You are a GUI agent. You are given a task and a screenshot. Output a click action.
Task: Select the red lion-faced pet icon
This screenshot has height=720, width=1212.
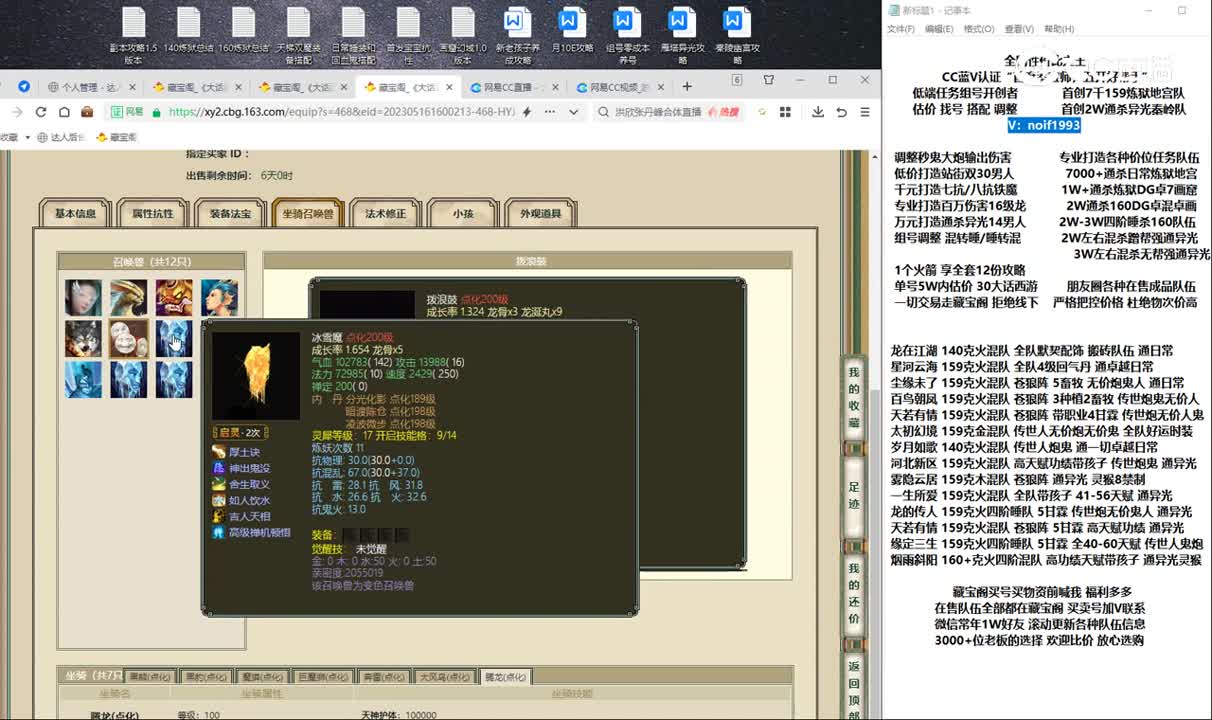click(x=173, y=297)
